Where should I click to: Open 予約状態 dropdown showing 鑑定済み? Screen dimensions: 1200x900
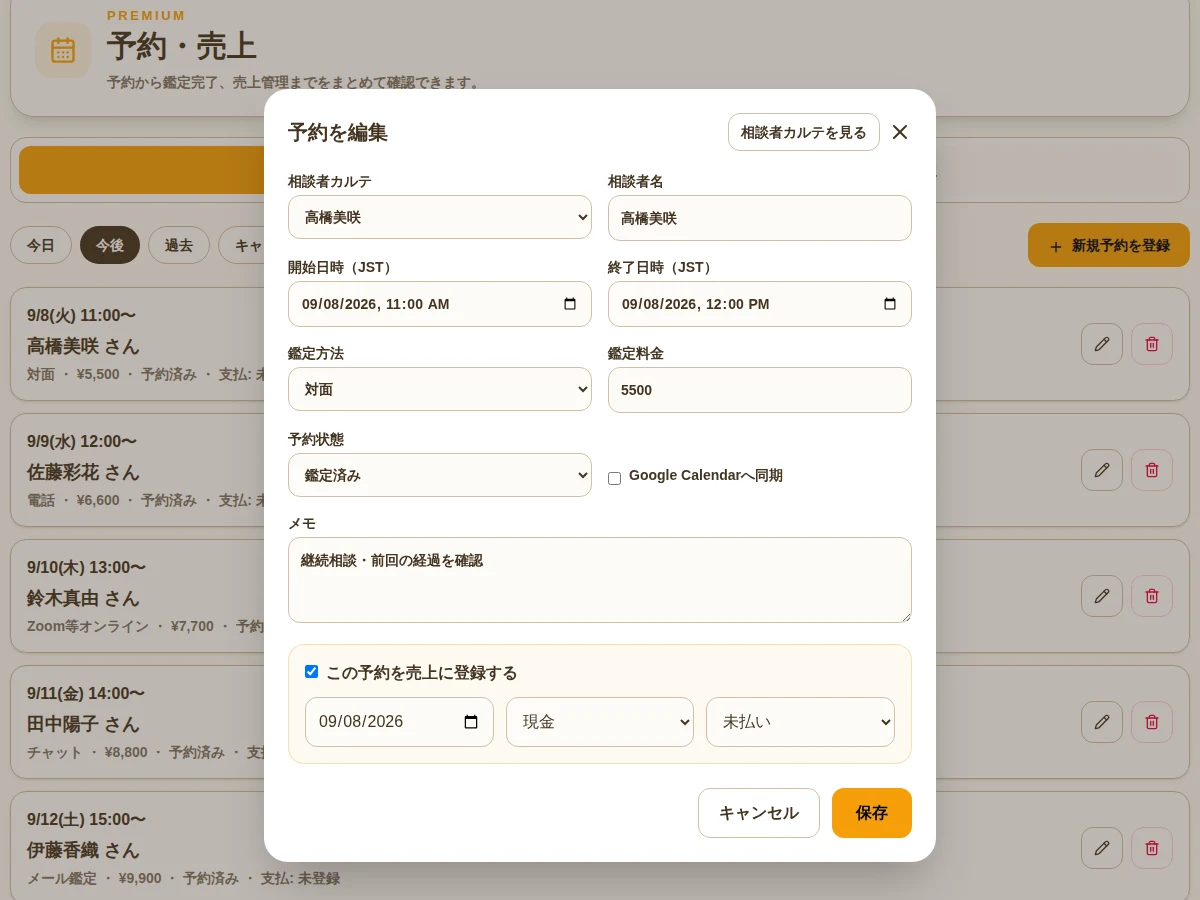click(440, 475)
